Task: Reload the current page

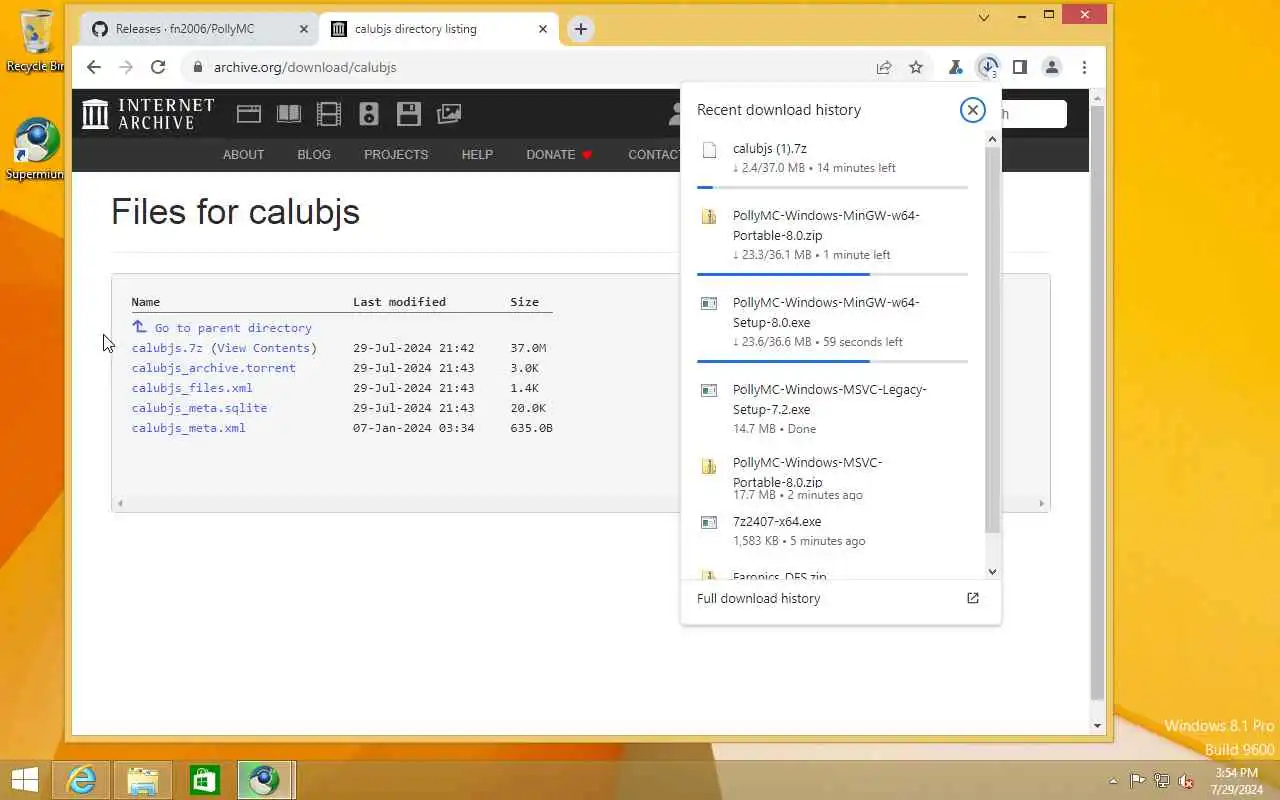Action: click(158, 67)
